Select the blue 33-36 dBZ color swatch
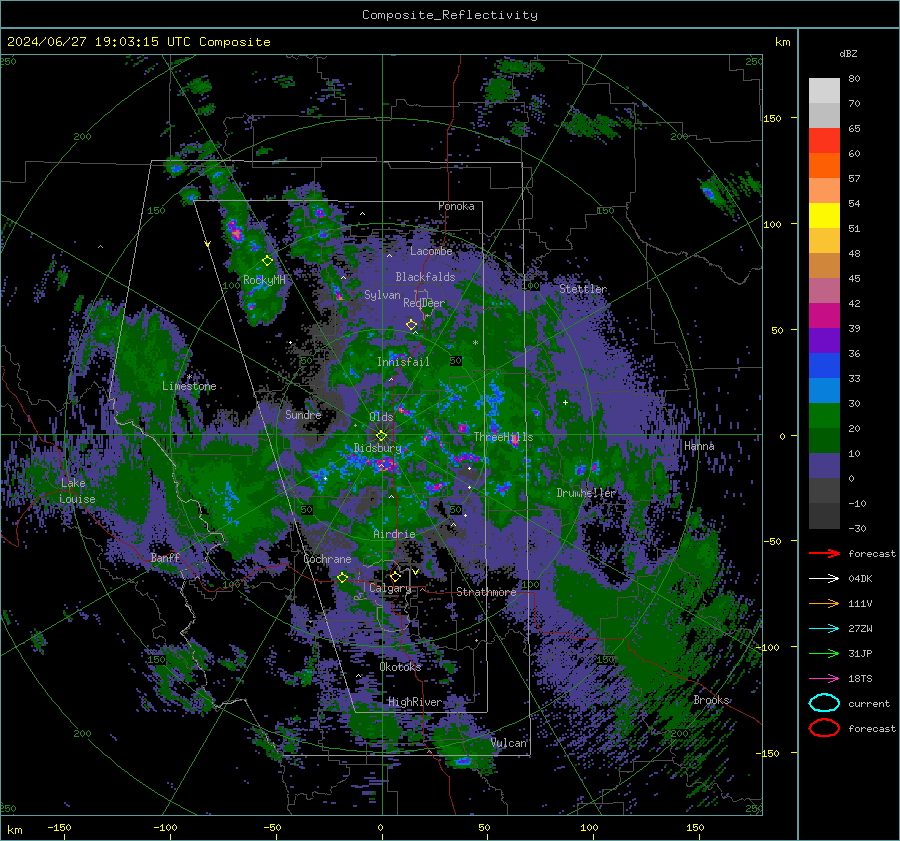 (824, 365)
